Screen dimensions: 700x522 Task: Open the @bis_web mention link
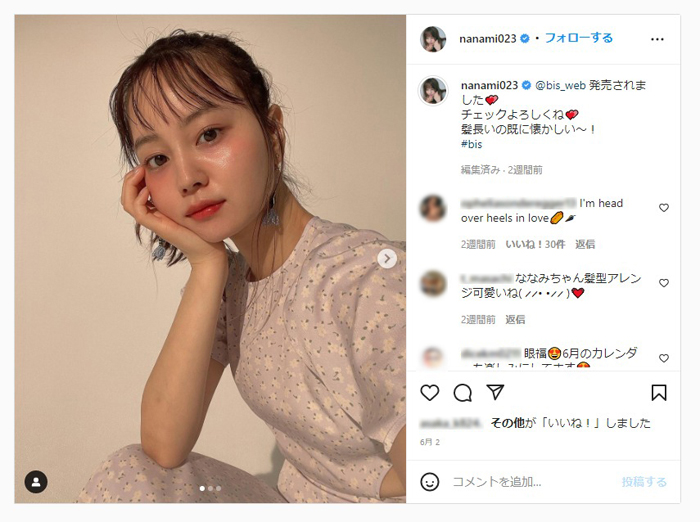(x=560, y=85)
